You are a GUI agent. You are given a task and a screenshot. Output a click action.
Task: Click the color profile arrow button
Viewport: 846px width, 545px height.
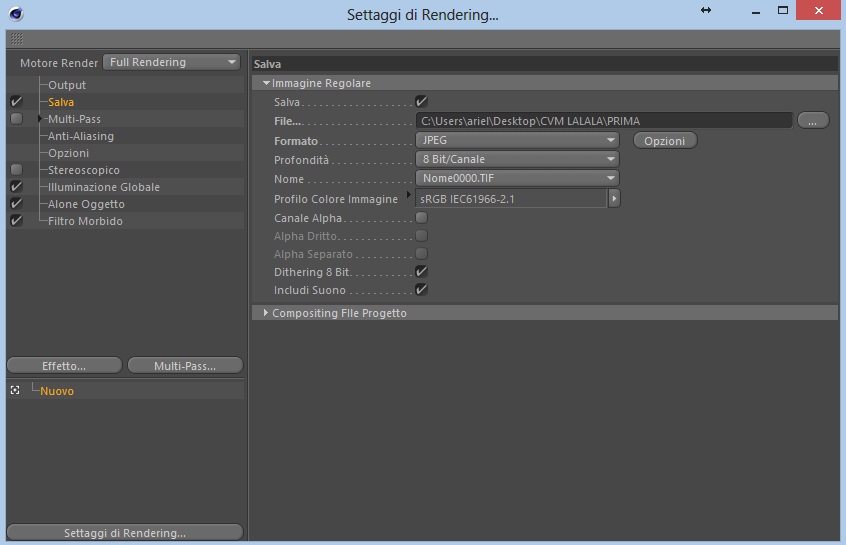click(614, 199)
